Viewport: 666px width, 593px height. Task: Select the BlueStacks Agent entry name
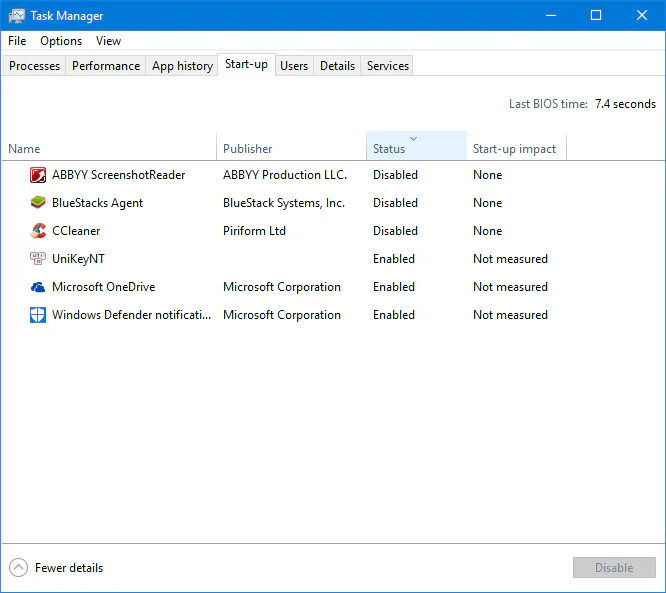[x=97, y=203]
